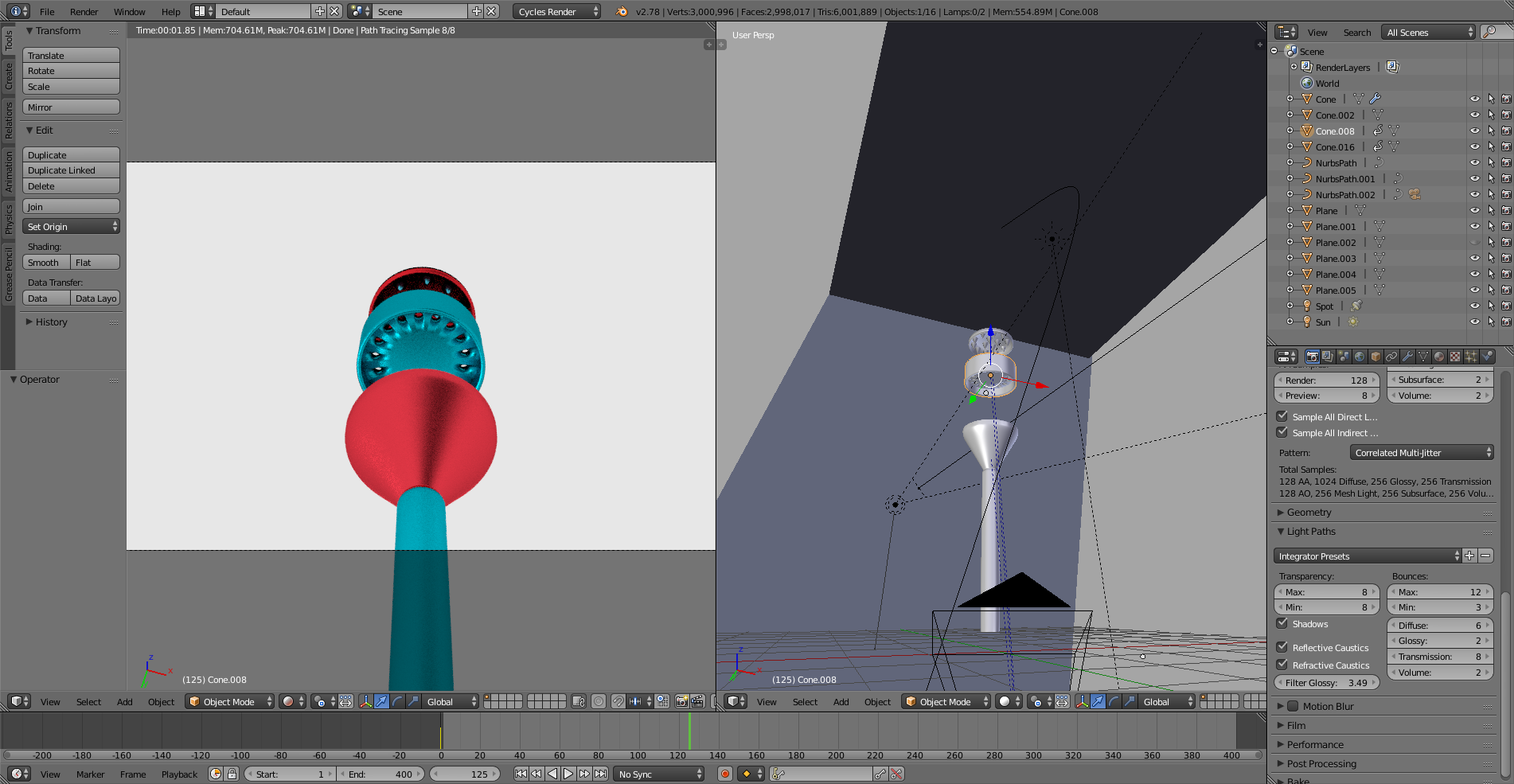Open the Particles properties tab (sparkles icon)

[x=1471, y=357]
